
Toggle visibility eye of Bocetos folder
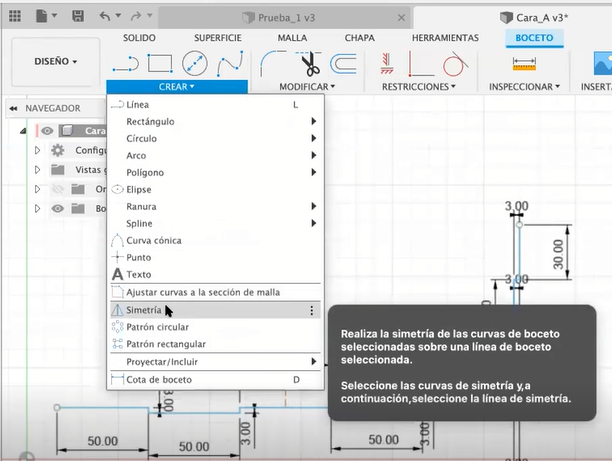tap(58, 208)
